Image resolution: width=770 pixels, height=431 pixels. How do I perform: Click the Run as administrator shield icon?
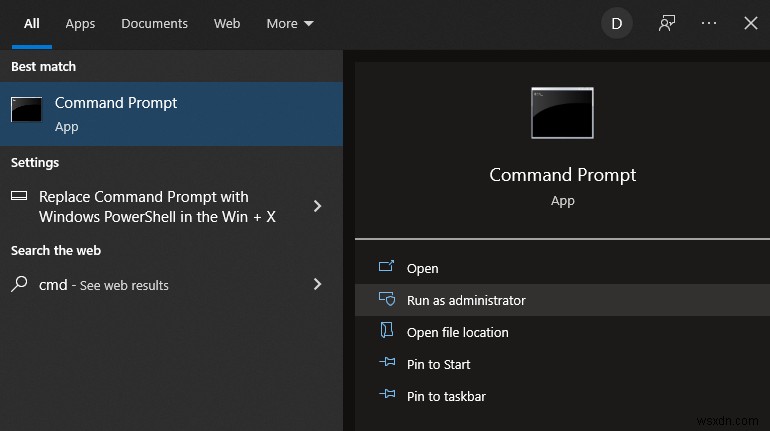click(x=386, y=298)
